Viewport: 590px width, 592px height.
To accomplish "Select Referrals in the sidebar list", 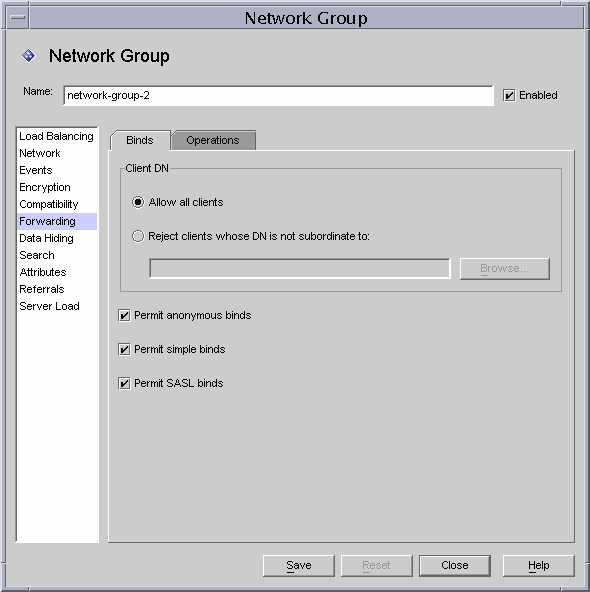I will click(x=57, y=289).
